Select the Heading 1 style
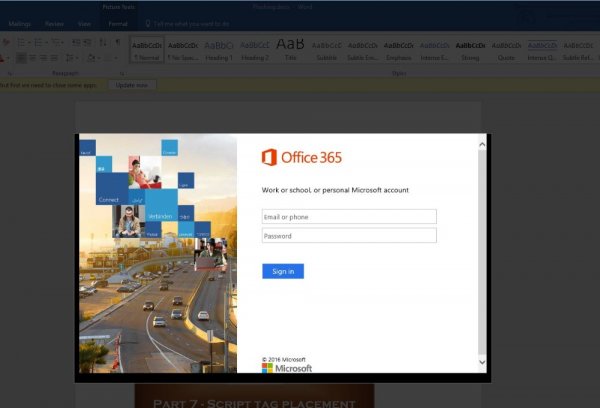 [218, 51]
